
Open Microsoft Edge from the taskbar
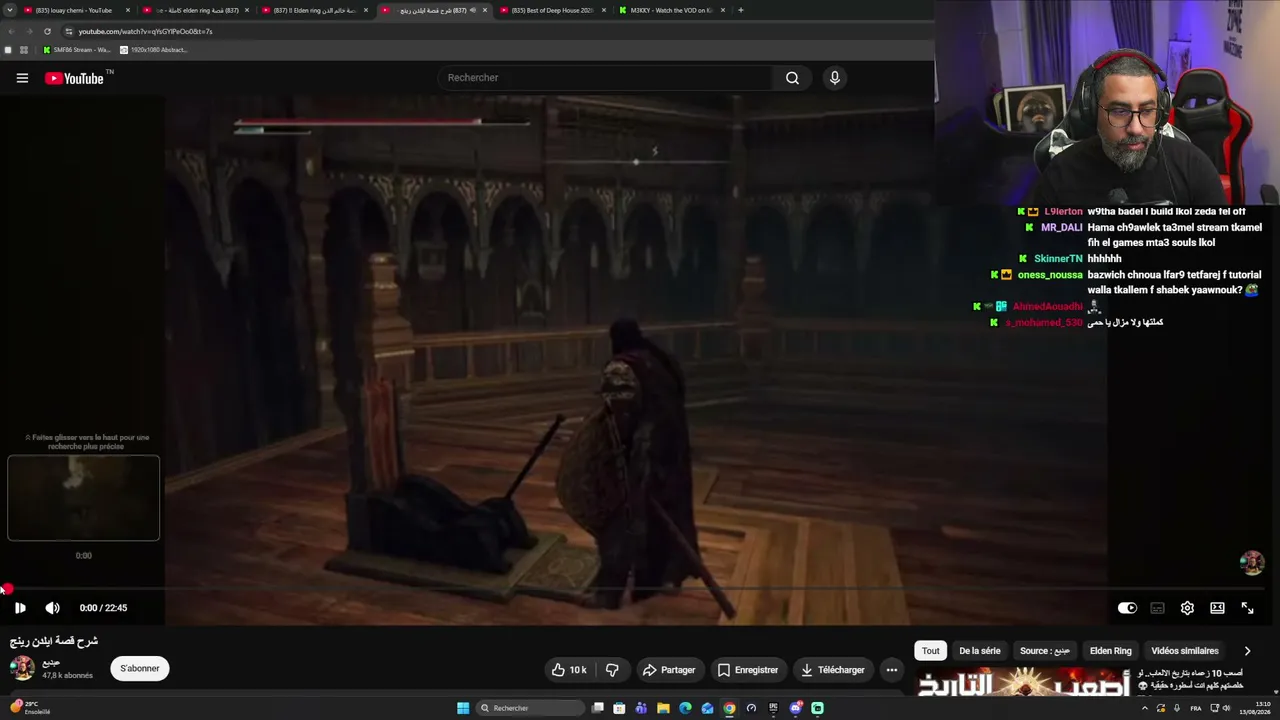pyautogui.click(x=685, y=708)
